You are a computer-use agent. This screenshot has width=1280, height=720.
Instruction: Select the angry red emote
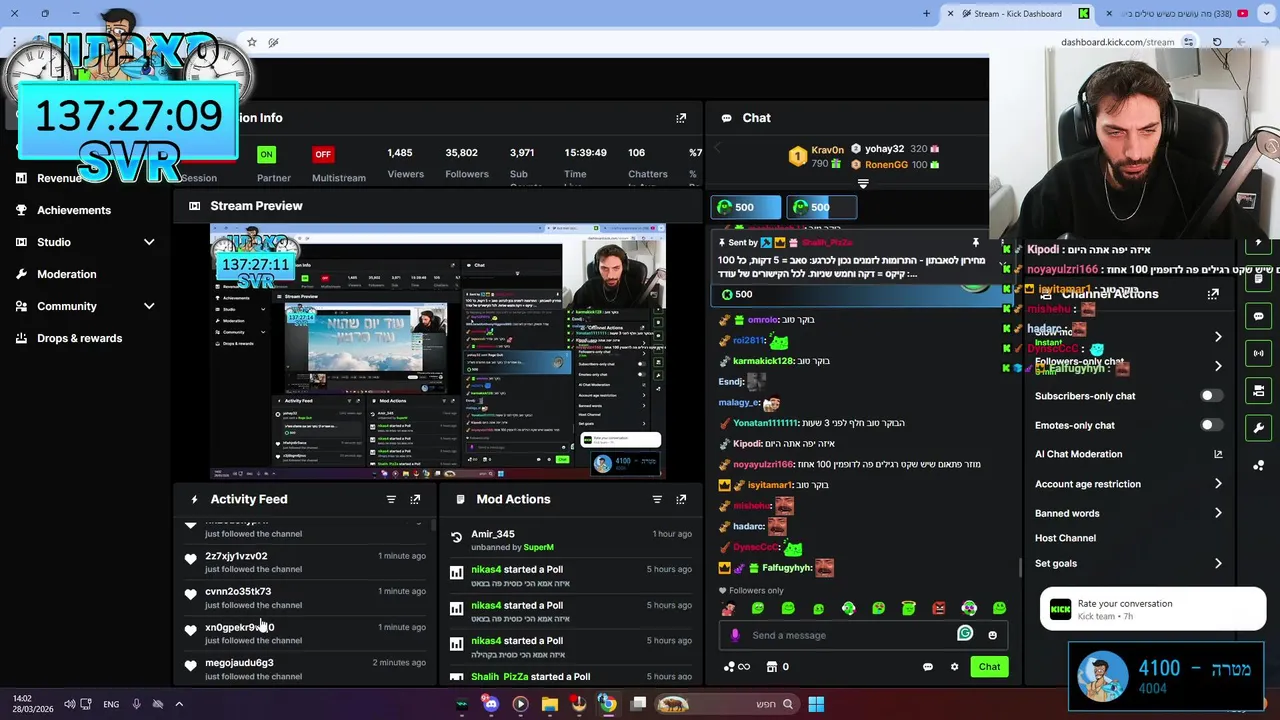click(939, 608)
